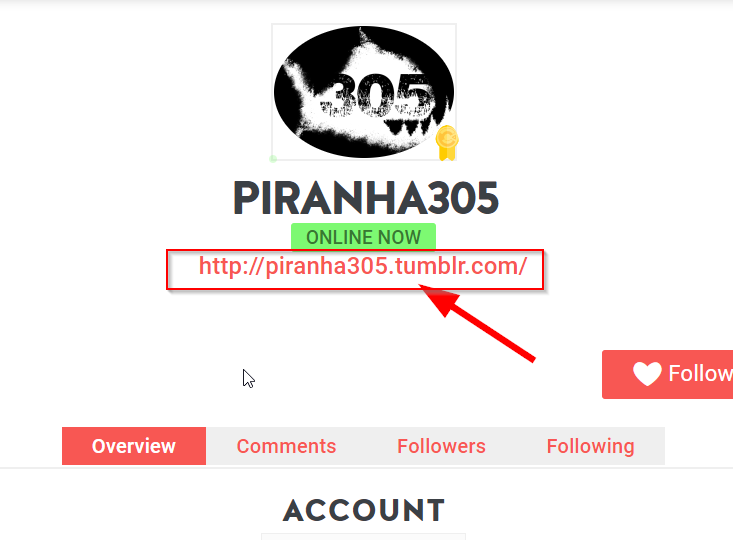Open the piranha305.tumblr.com link
The image size is (733, 540).
point(363,266)
